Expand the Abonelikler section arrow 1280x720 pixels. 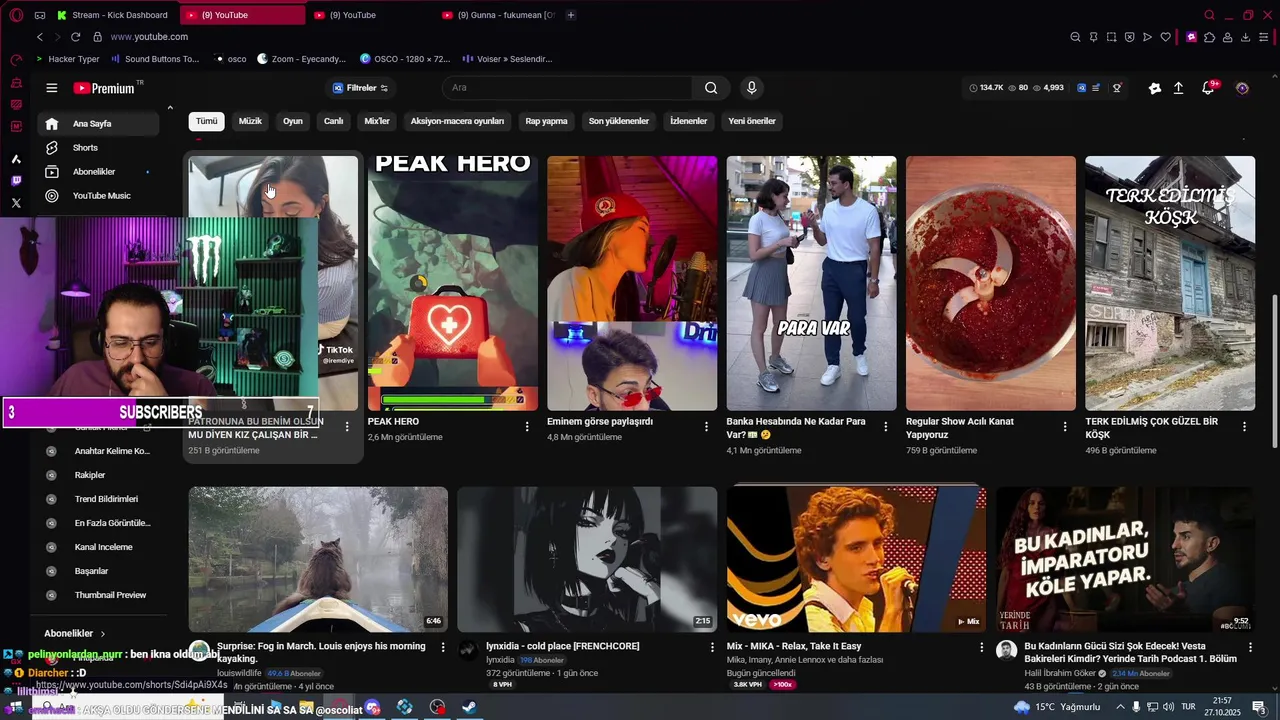(x=102, y=634)
